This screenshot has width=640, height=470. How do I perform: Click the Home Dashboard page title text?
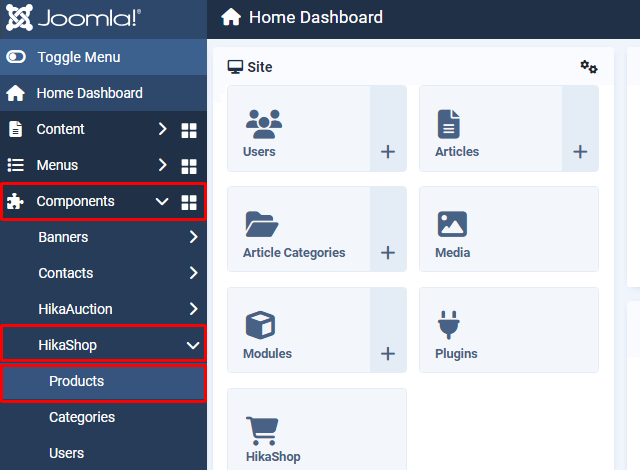[x=316, y=17]
